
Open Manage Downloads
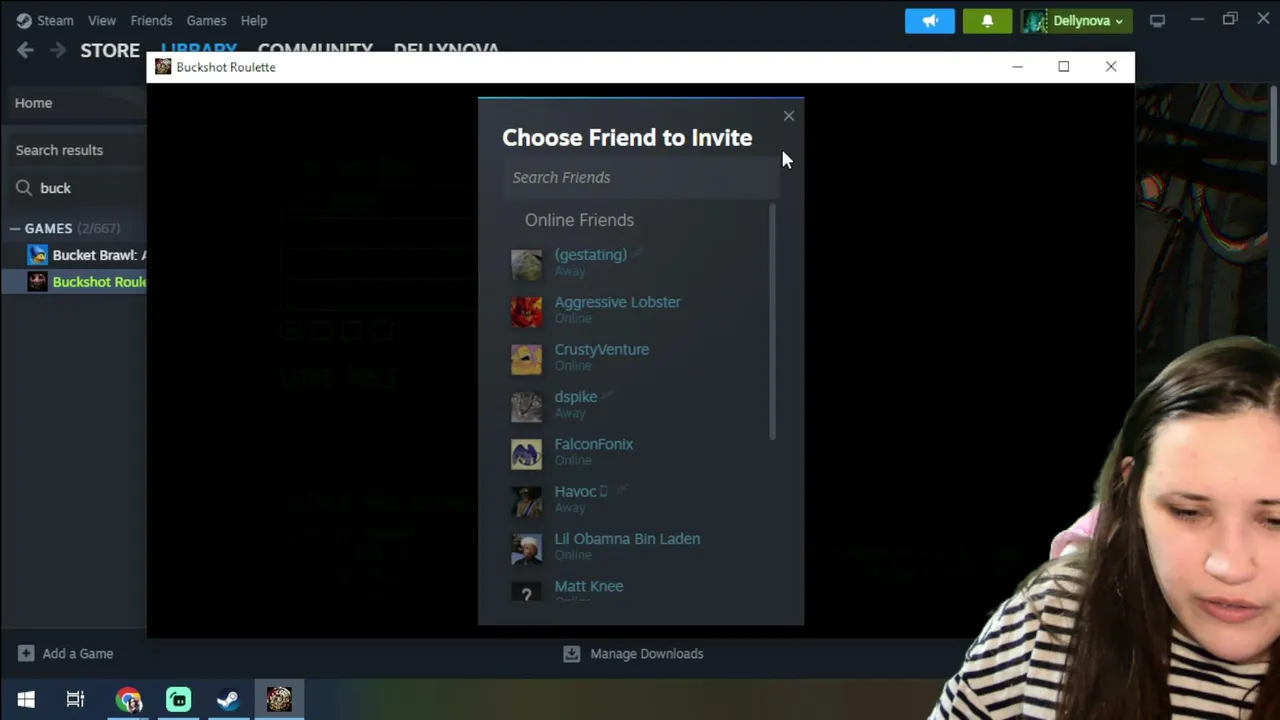coord(647,654)
